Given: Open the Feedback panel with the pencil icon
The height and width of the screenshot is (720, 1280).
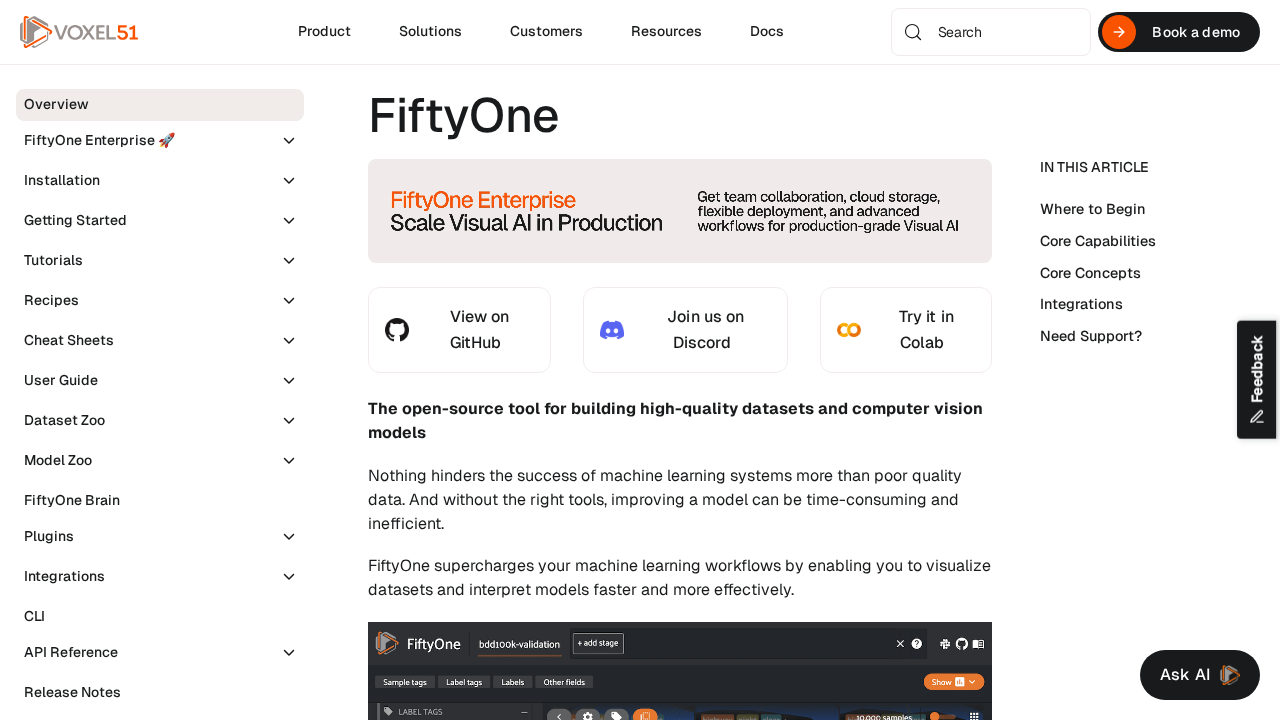Looking at the screenshot, I should click(x=1256, y=414).
